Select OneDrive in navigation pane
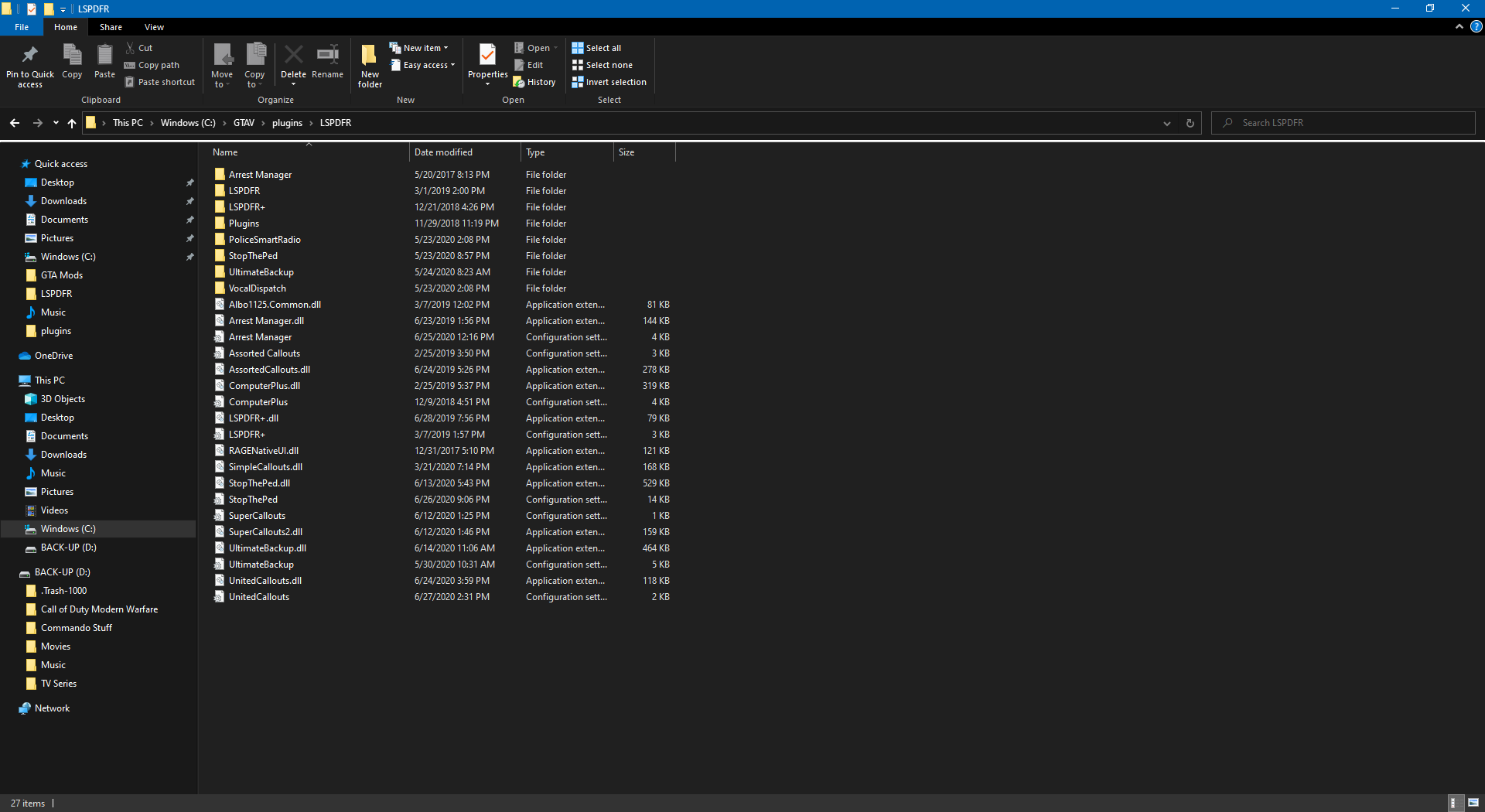The height and width of the screenshot is (812, 1485). coord(54,356)
